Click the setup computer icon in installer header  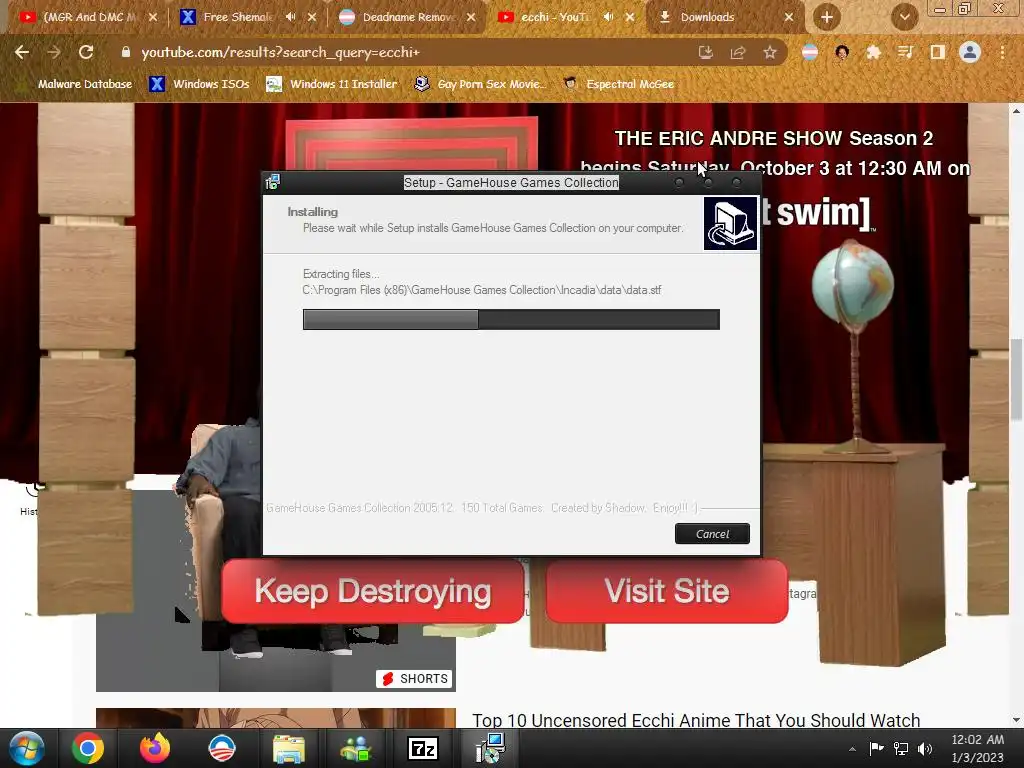tap(730, 223)
